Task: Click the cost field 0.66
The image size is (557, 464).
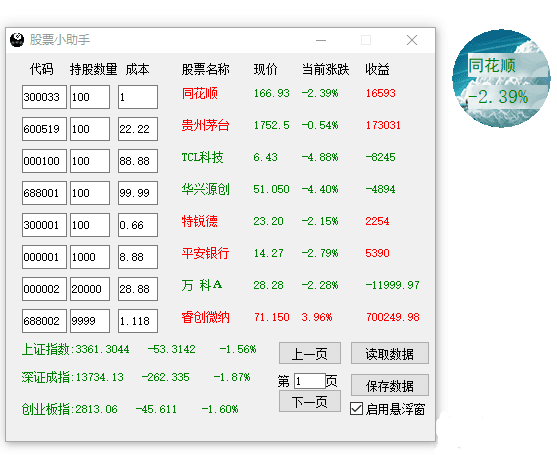Action: tap(138, 225)
